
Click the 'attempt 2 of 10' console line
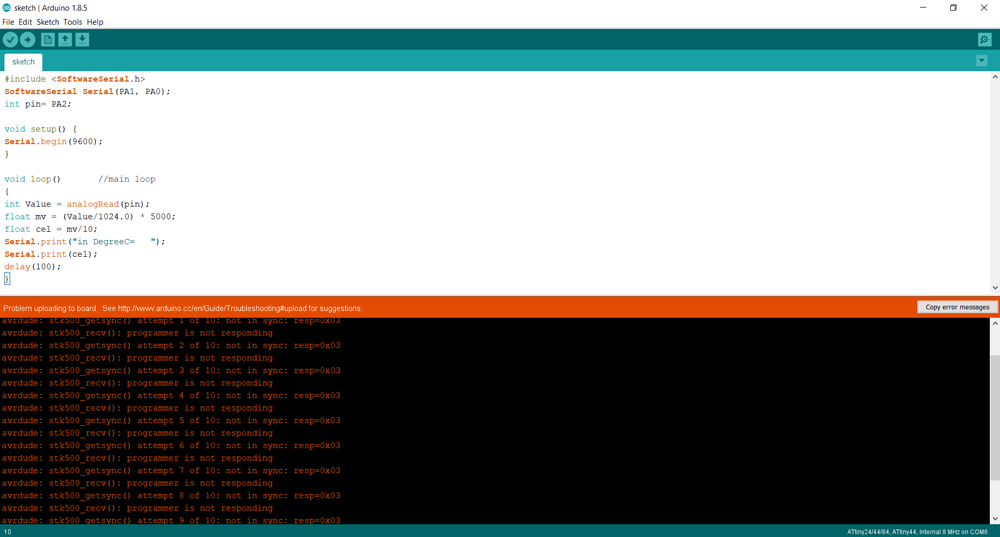click(x=171, y=345)
